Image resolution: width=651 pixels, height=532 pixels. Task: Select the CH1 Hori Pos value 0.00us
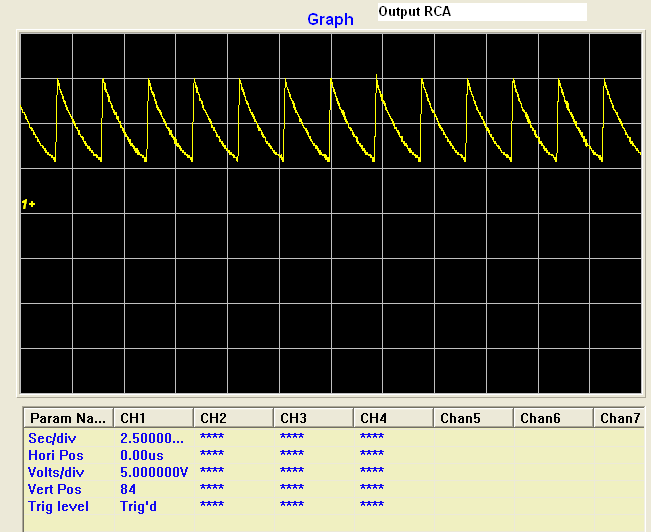(x=142, y=455)
